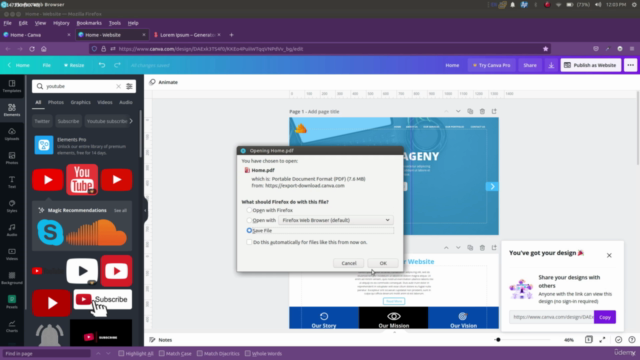Reload the page in Firefox
The height and width of the screenshot is (360, 640).
tap(32, 49)
